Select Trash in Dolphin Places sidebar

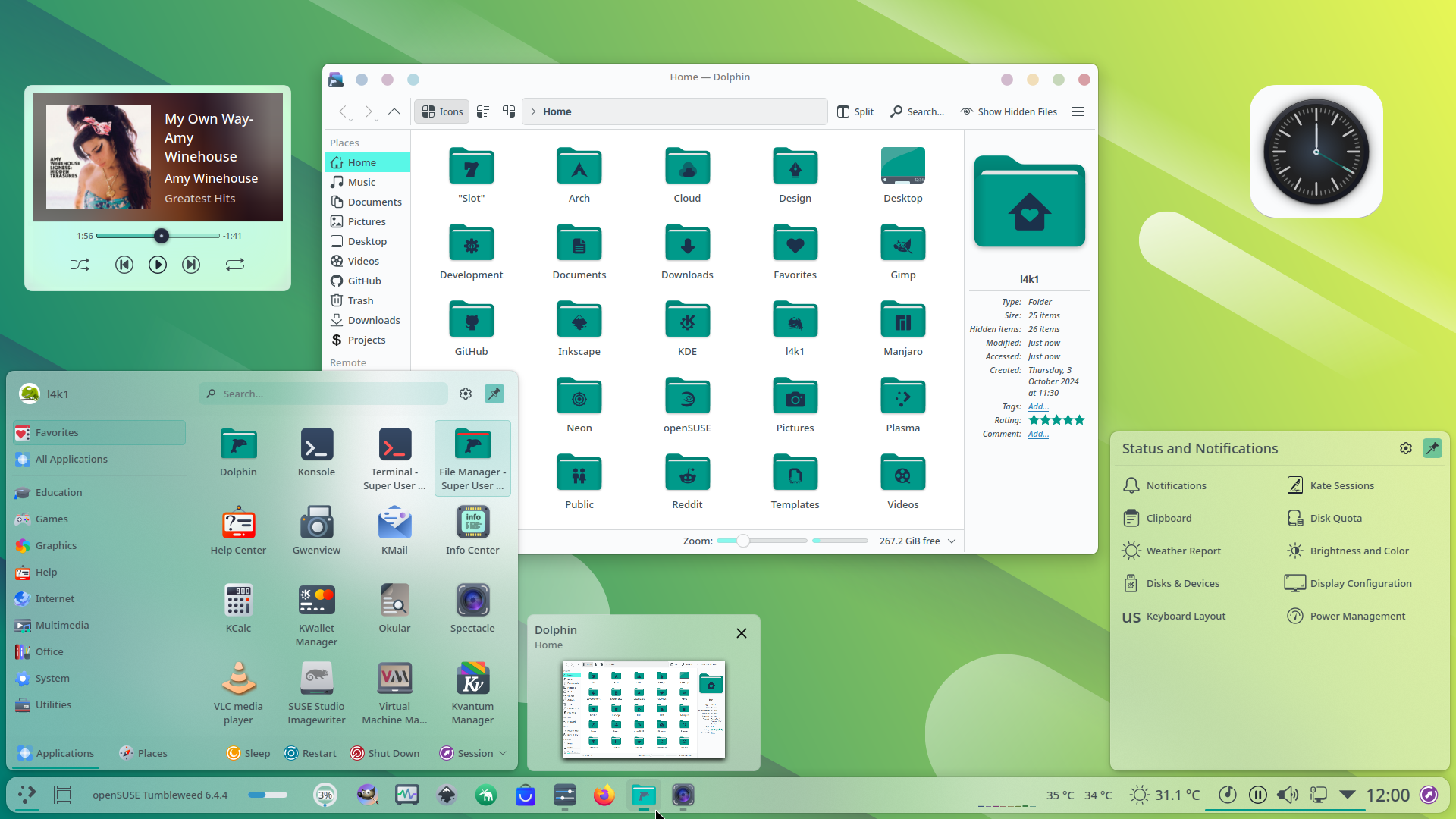pos(368,300)
